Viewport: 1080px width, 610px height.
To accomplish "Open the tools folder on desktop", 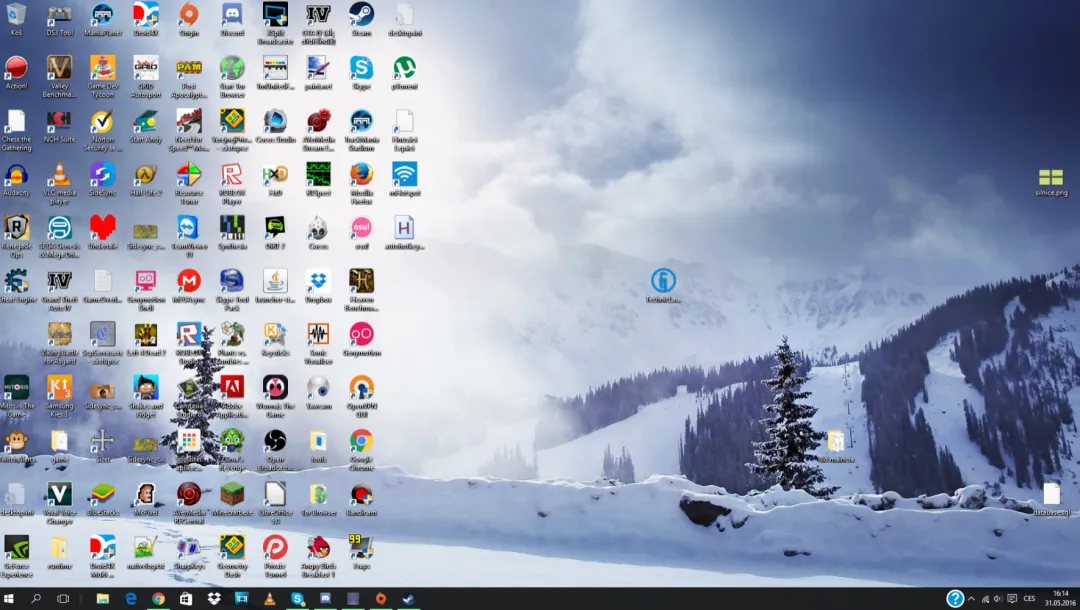I will 318,446.
